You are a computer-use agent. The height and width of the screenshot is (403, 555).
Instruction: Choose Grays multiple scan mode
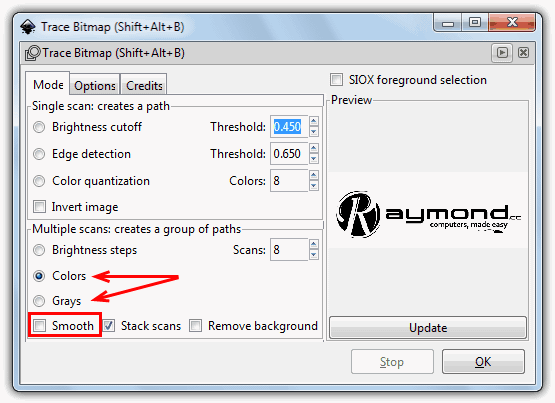[x=39, y=301]
